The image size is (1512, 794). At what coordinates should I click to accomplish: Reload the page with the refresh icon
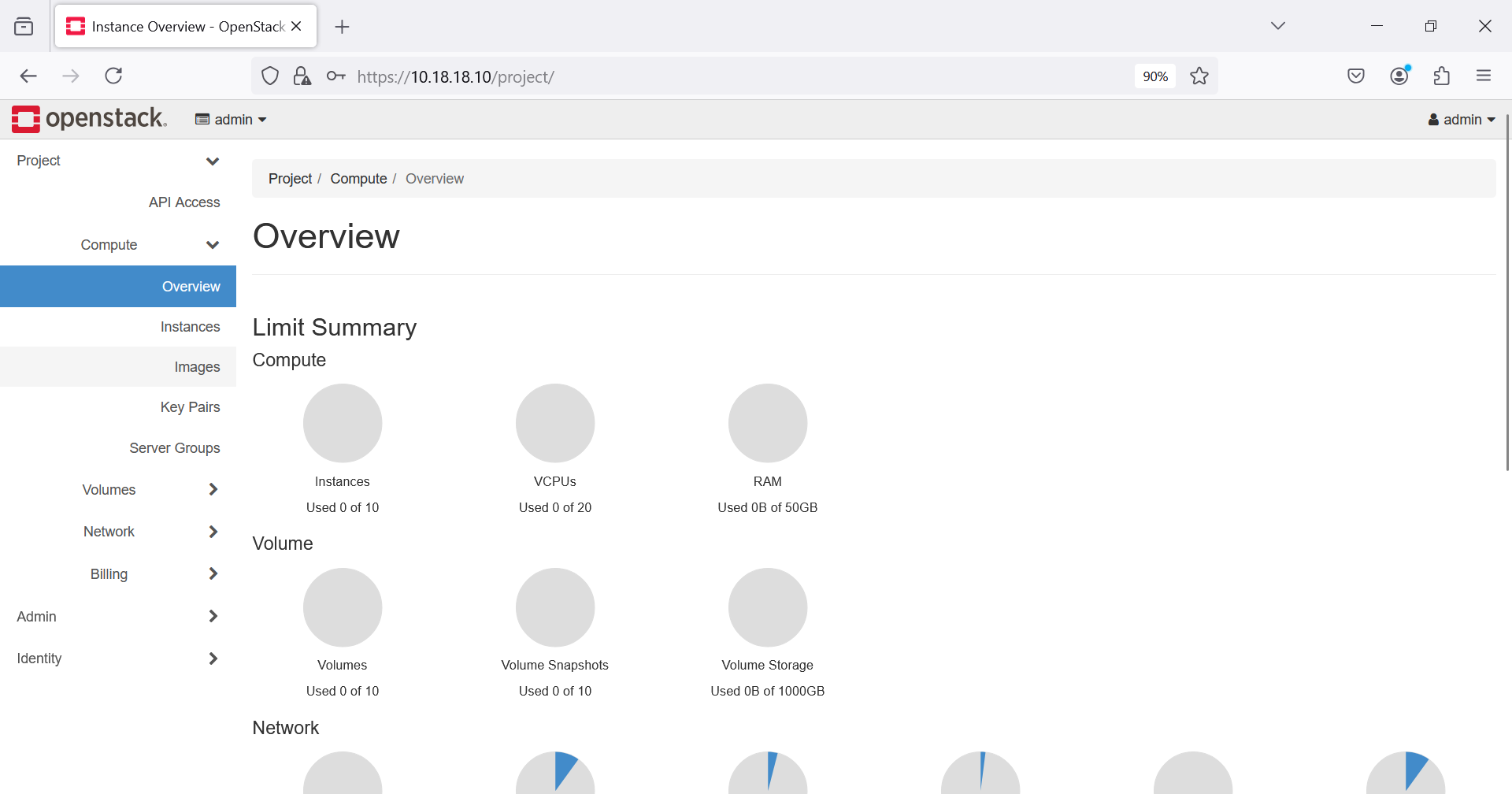click(114, 76)
